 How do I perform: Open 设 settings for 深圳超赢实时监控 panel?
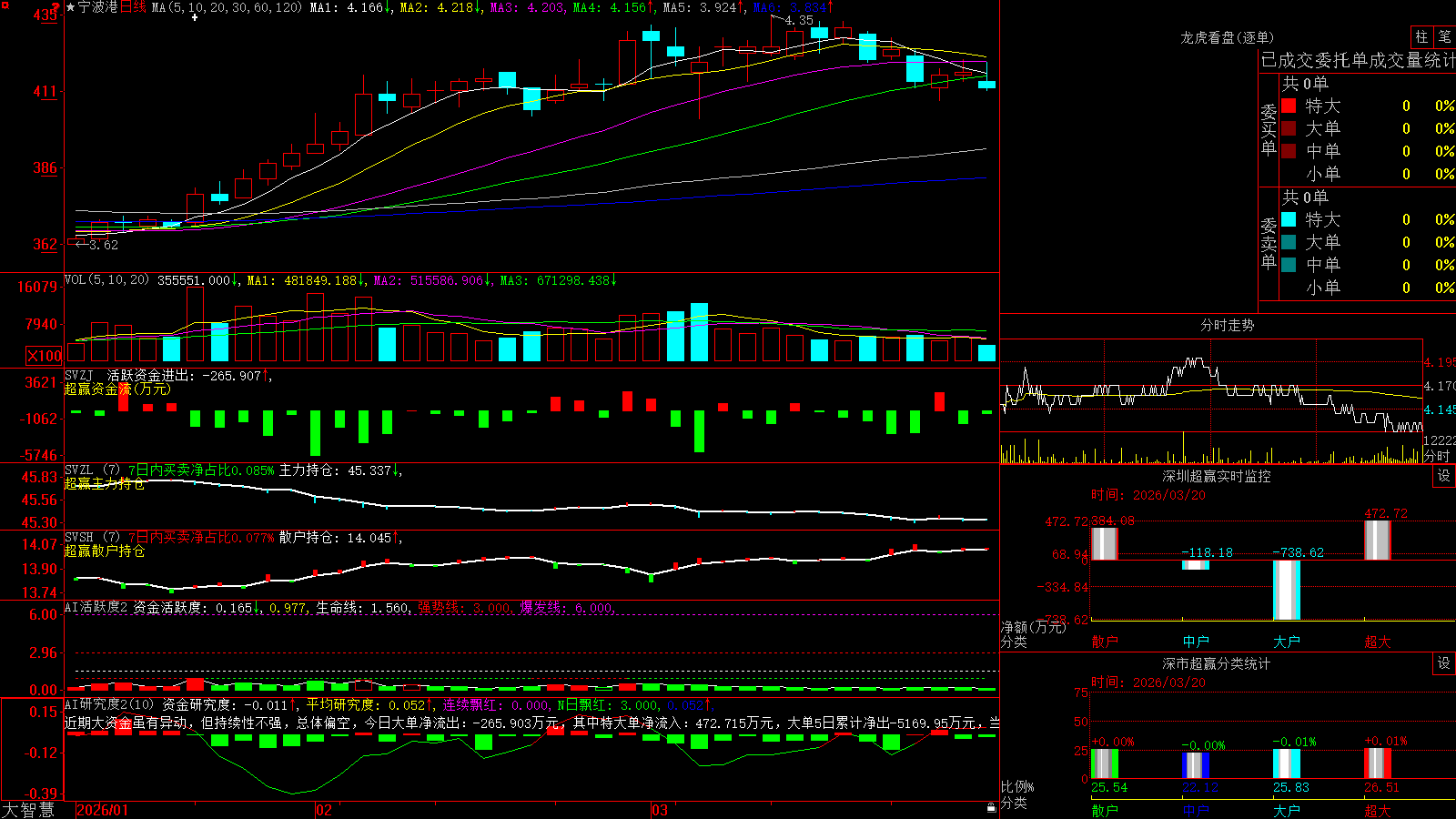(1444, 476)
